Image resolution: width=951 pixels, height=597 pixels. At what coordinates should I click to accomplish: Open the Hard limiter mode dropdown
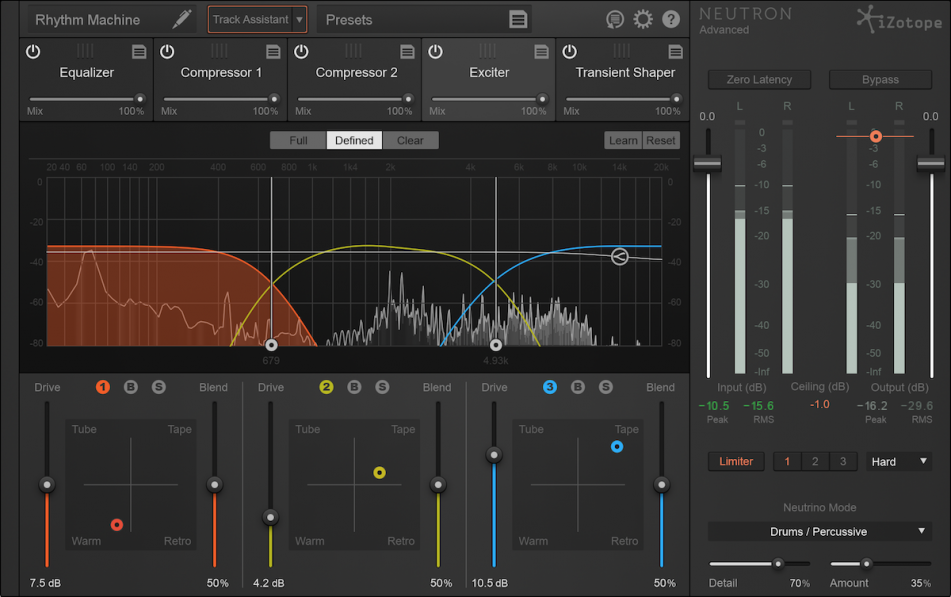pyautogui.click(x=897, y=461)
